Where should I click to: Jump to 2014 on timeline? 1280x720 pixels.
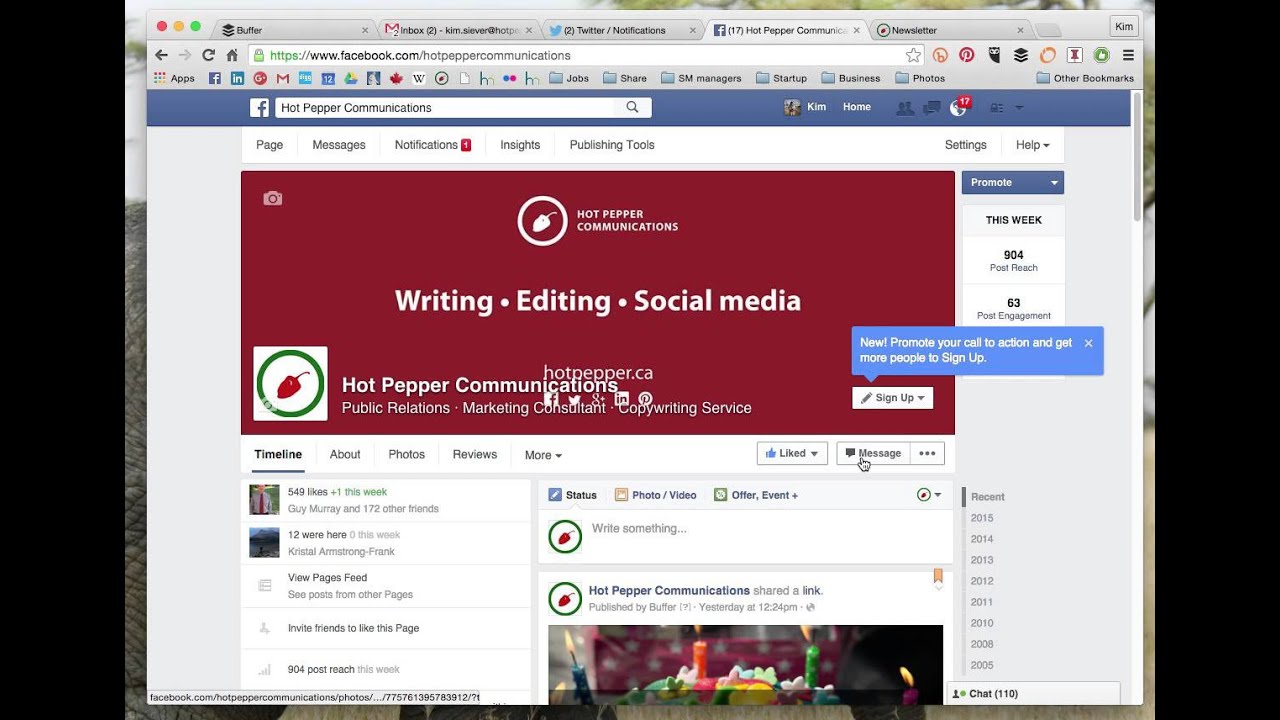(982, 539)
